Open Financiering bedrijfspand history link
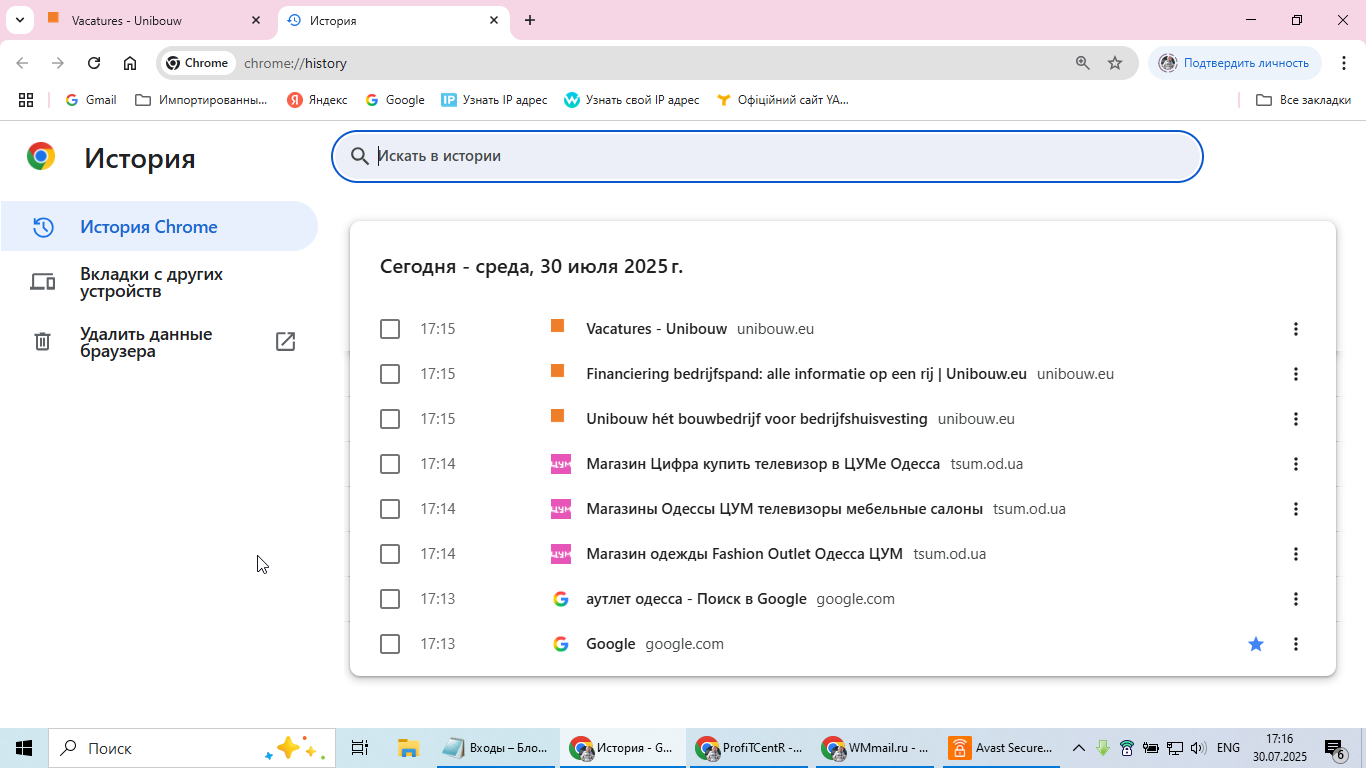Viewport: 1366px width, 768px height. coord(806,374)
